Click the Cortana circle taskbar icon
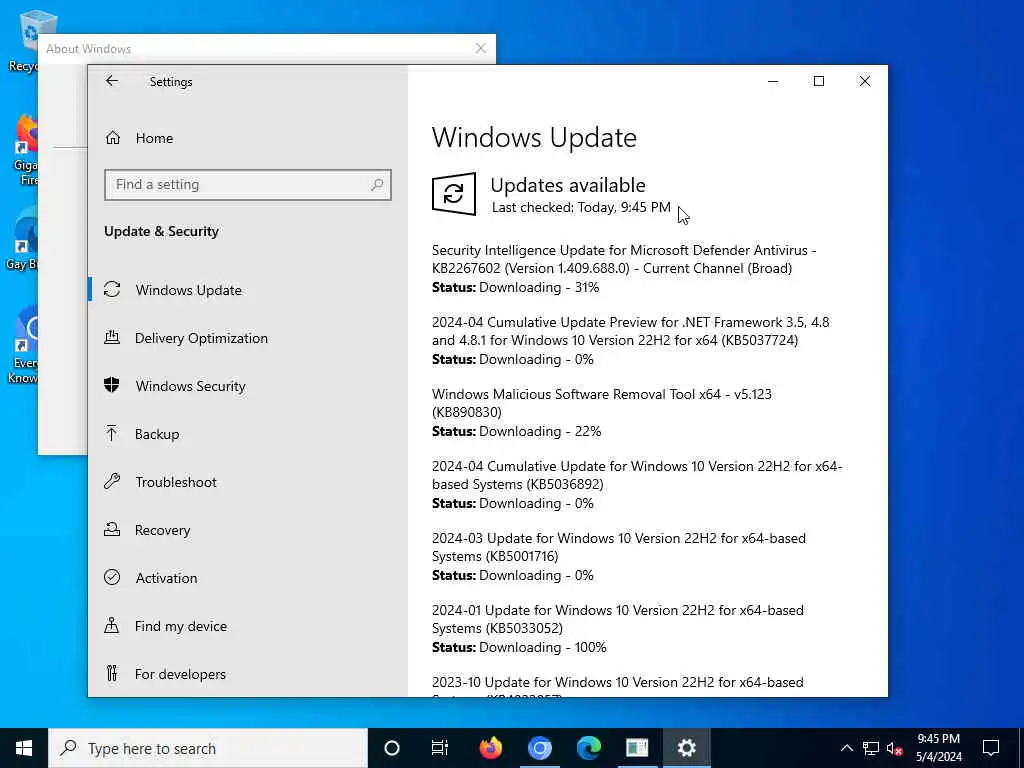 point(392,748)
